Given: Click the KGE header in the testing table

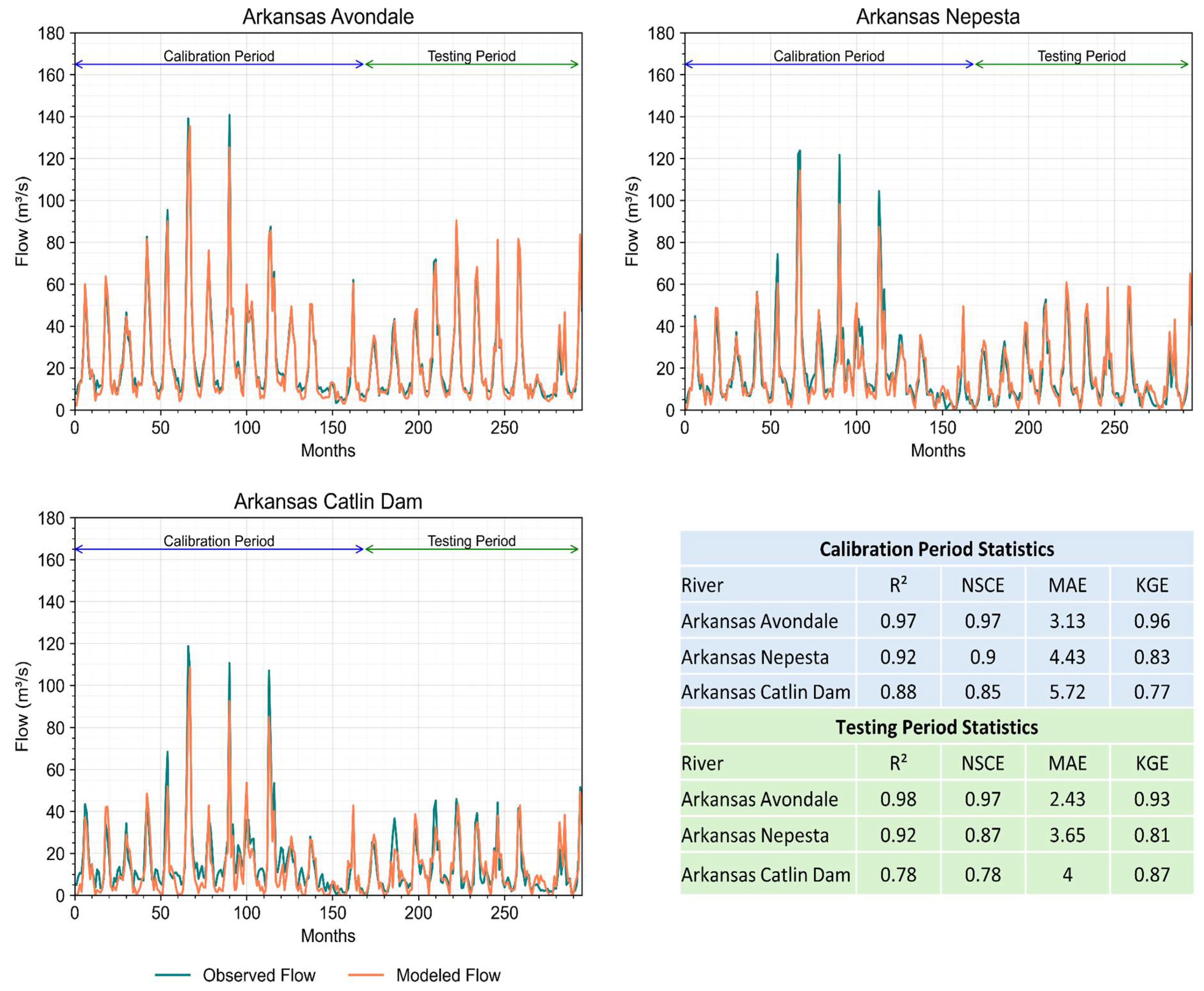Looking at the screenshot, I should click(x=1151, y=763).
